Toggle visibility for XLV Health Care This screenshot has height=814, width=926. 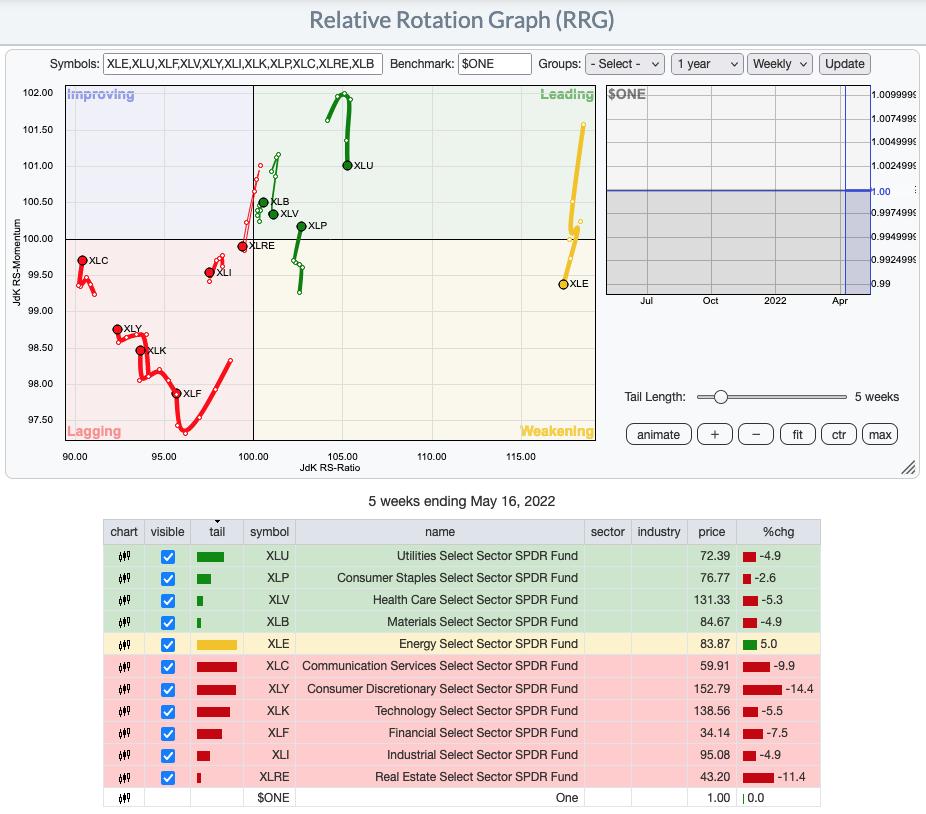tap(168, 601)
